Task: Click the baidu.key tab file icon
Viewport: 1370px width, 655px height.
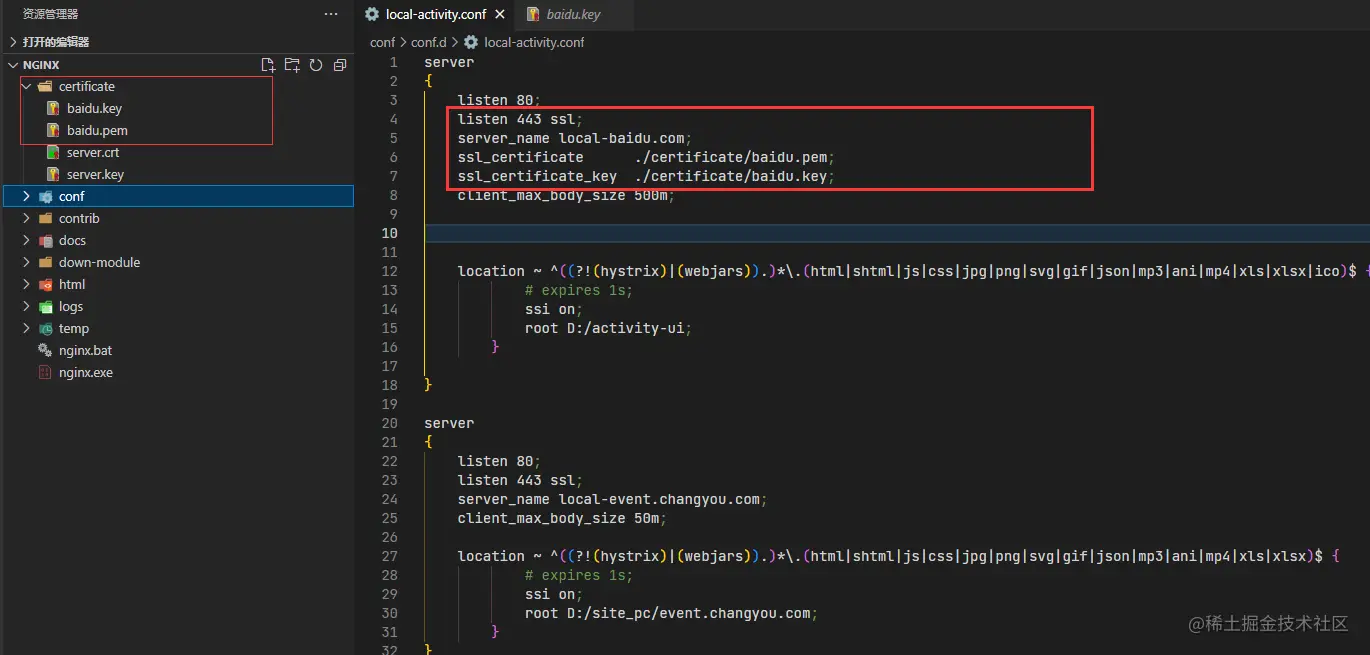Action: point(533,15)
